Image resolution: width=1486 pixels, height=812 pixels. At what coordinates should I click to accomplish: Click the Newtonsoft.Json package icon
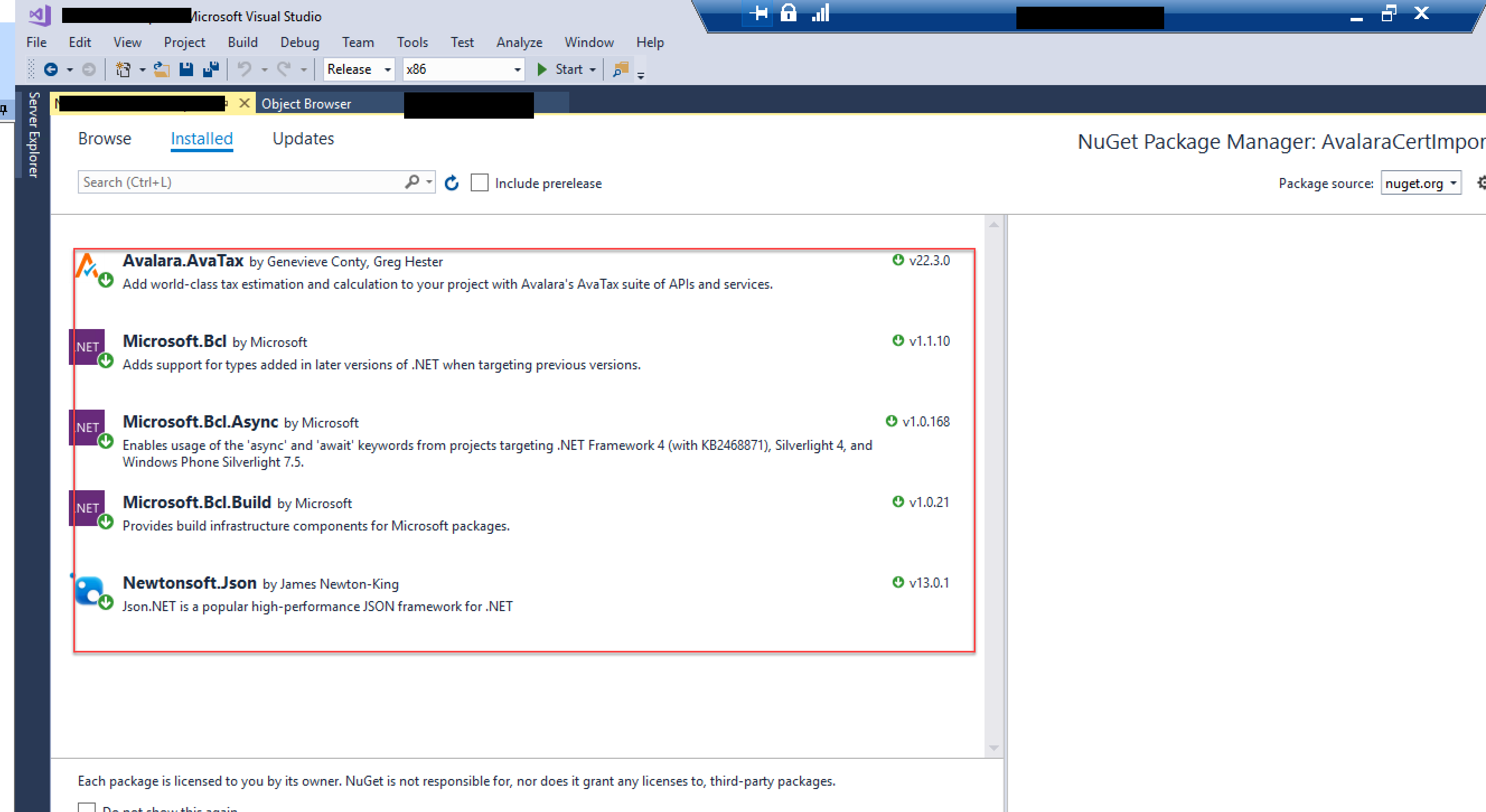(89, 590)
